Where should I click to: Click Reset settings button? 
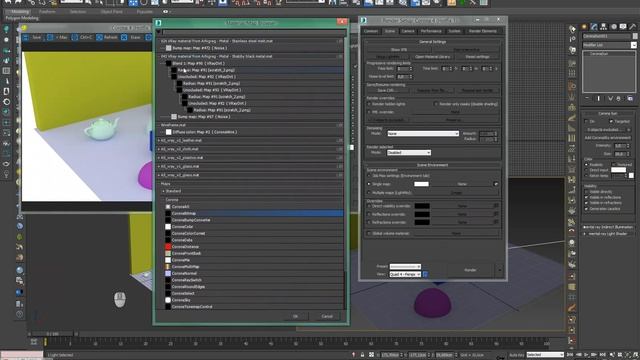coord(477,57)
